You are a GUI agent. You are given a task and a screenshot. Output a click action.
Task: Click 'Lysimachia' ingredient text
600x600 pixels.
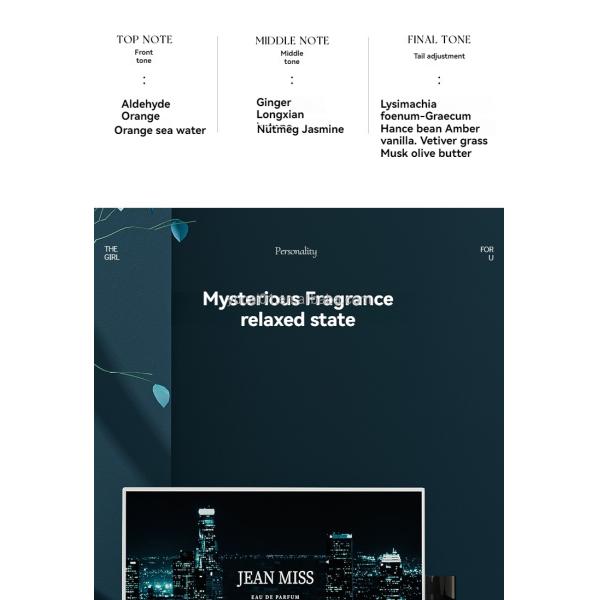tap(408, 104)
